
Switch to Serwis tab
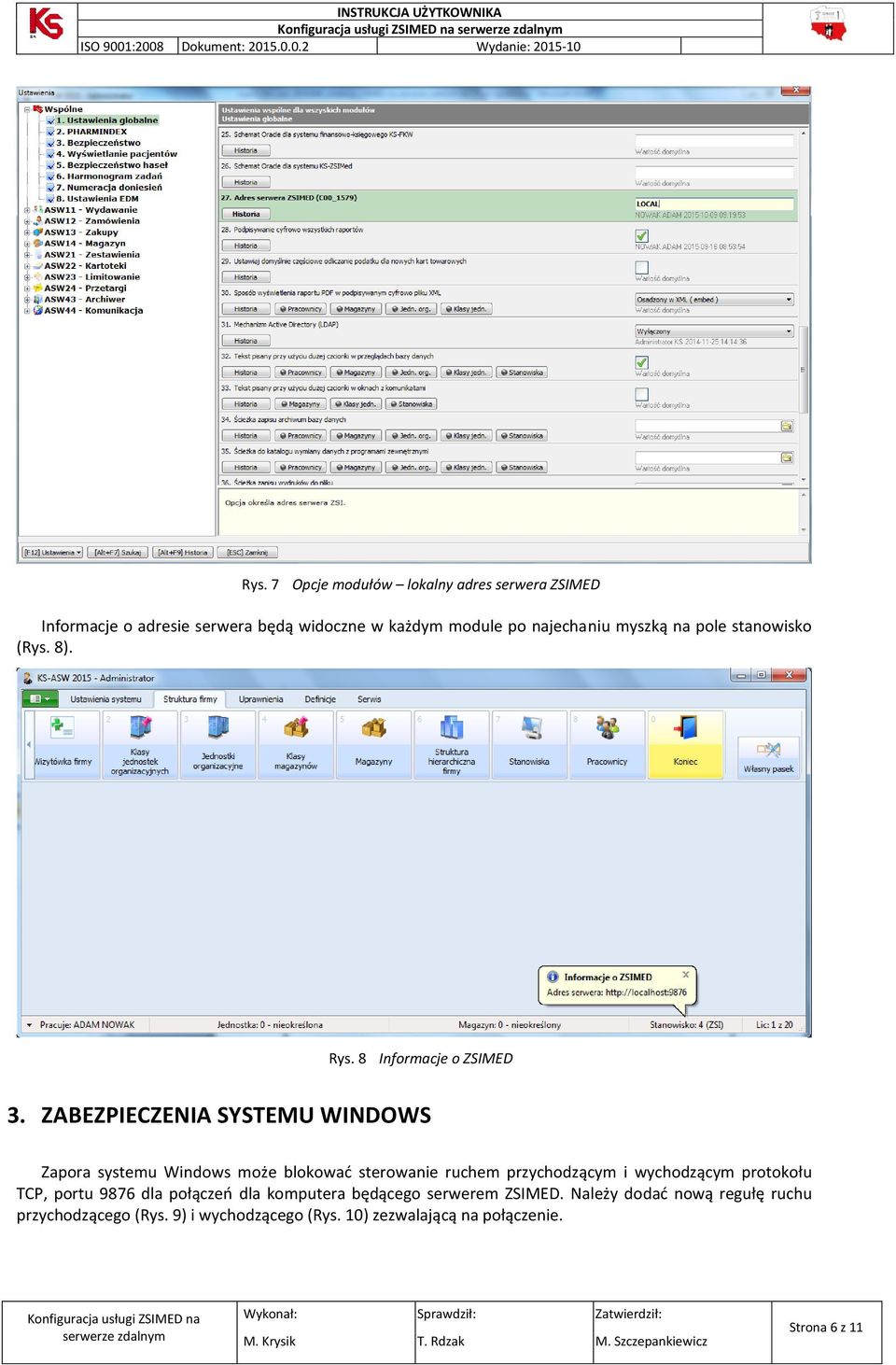click(369, 699)
